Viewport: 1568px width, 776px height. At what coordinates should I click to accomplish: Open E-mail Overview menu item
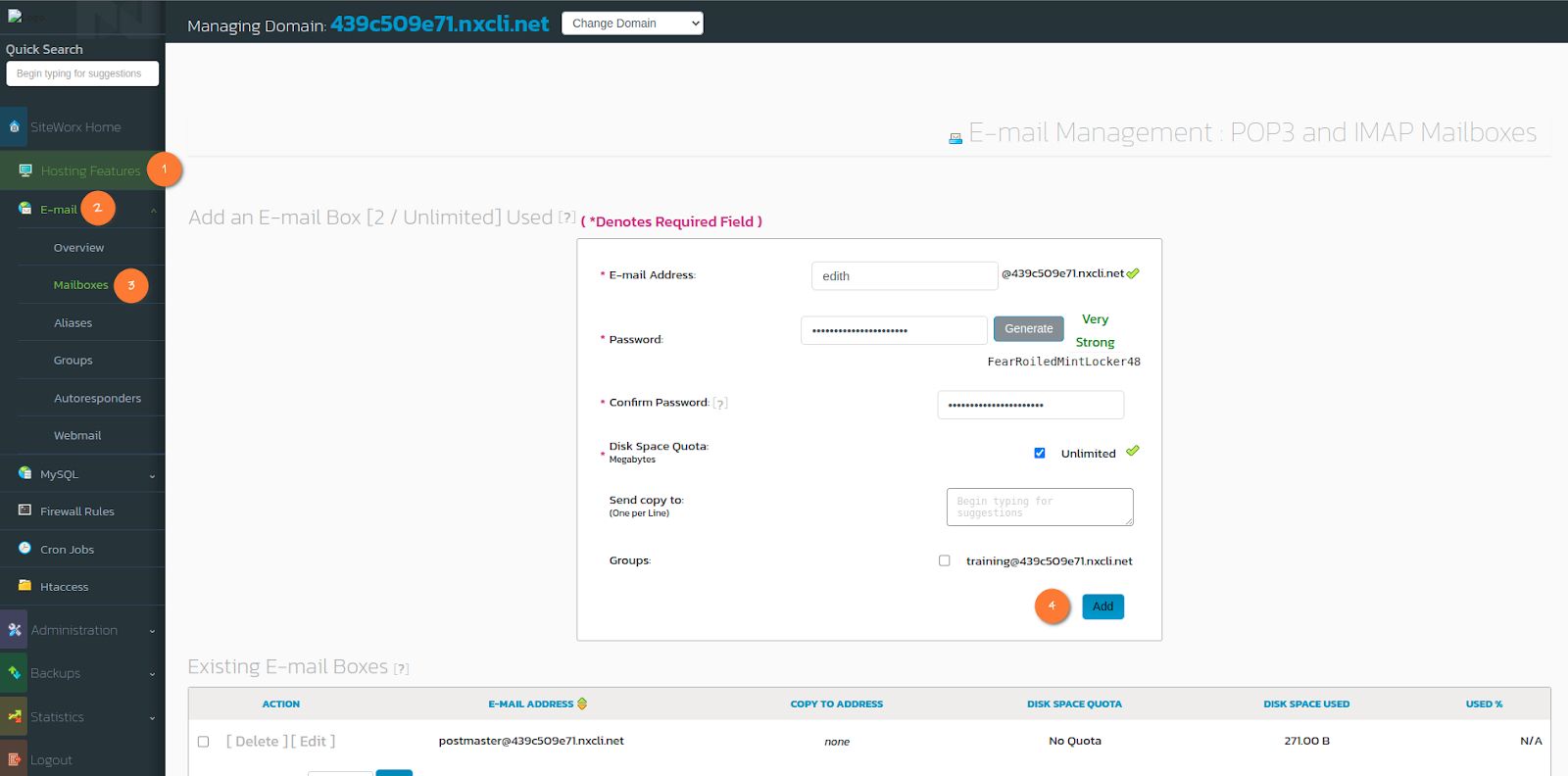(78, 248)
